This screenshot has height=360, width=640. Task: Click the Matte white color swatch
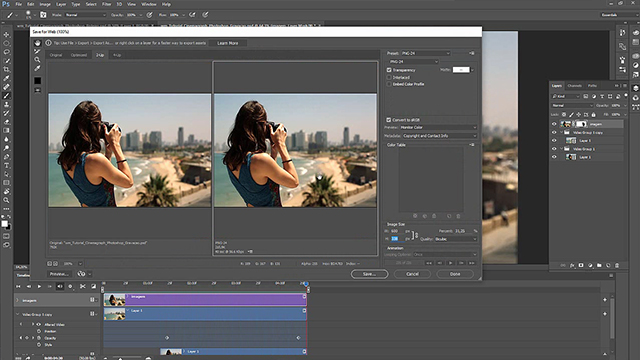[461, 70]
